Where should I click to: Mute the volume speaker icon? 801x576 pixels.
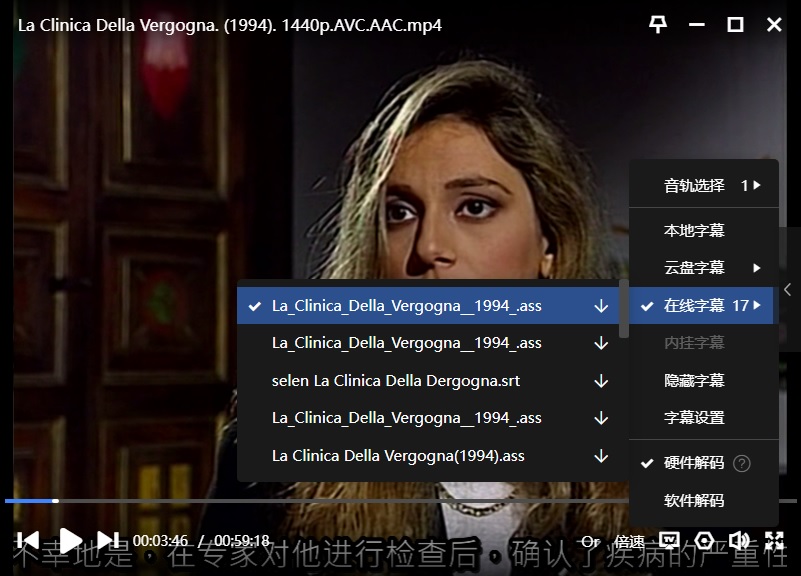739,541
